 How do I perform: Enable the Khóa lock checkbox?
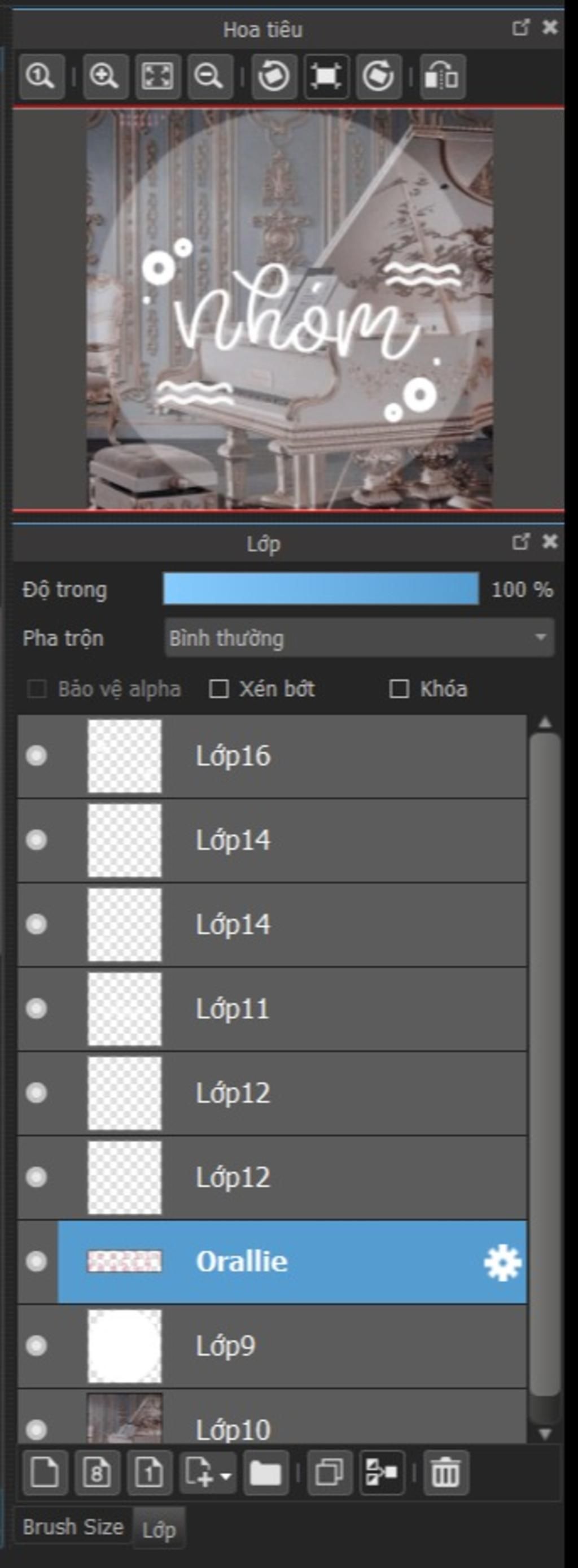click(399, 689)
